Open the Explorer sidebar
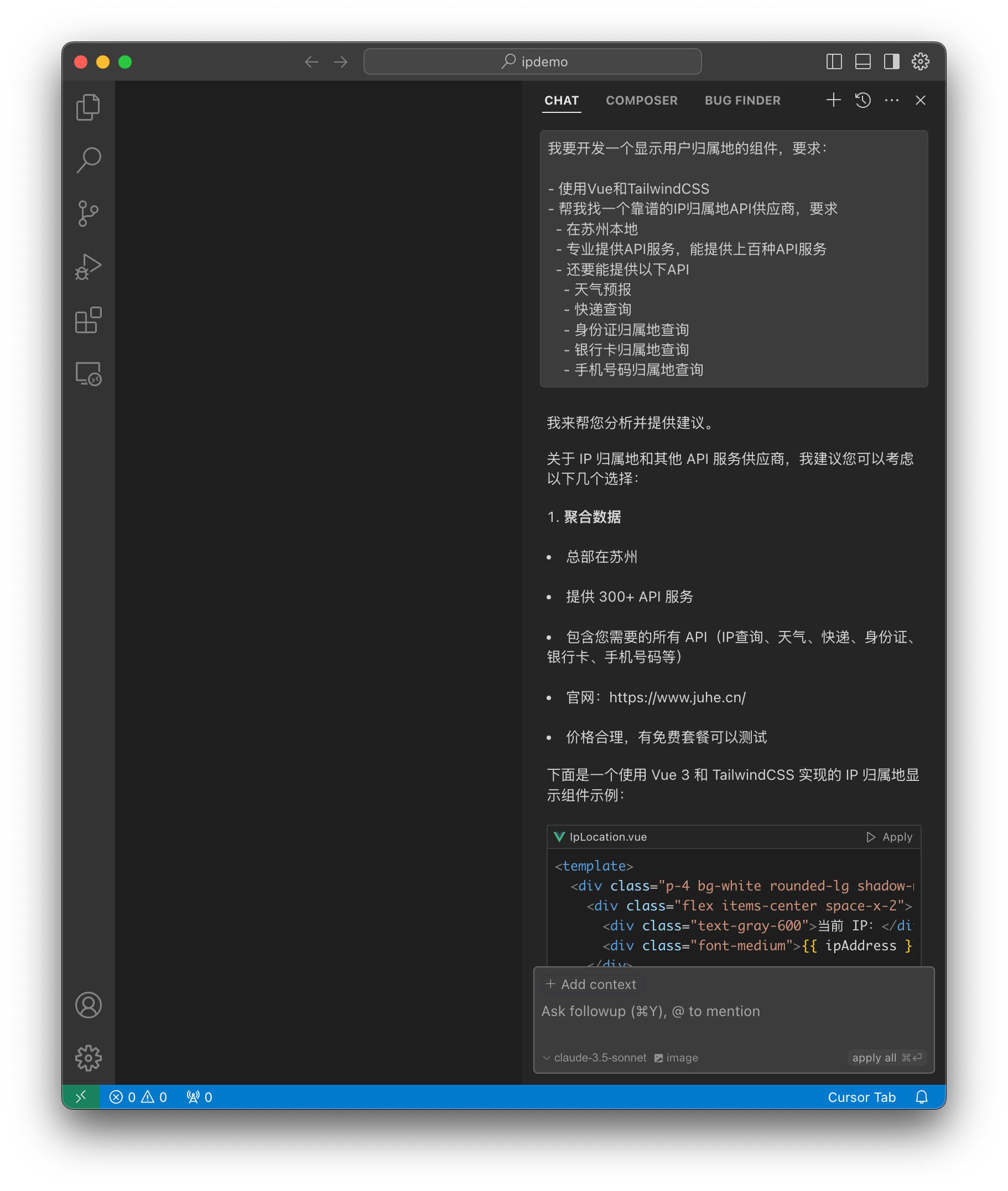The image size is (1008, 1191). [x=88, y=106]
